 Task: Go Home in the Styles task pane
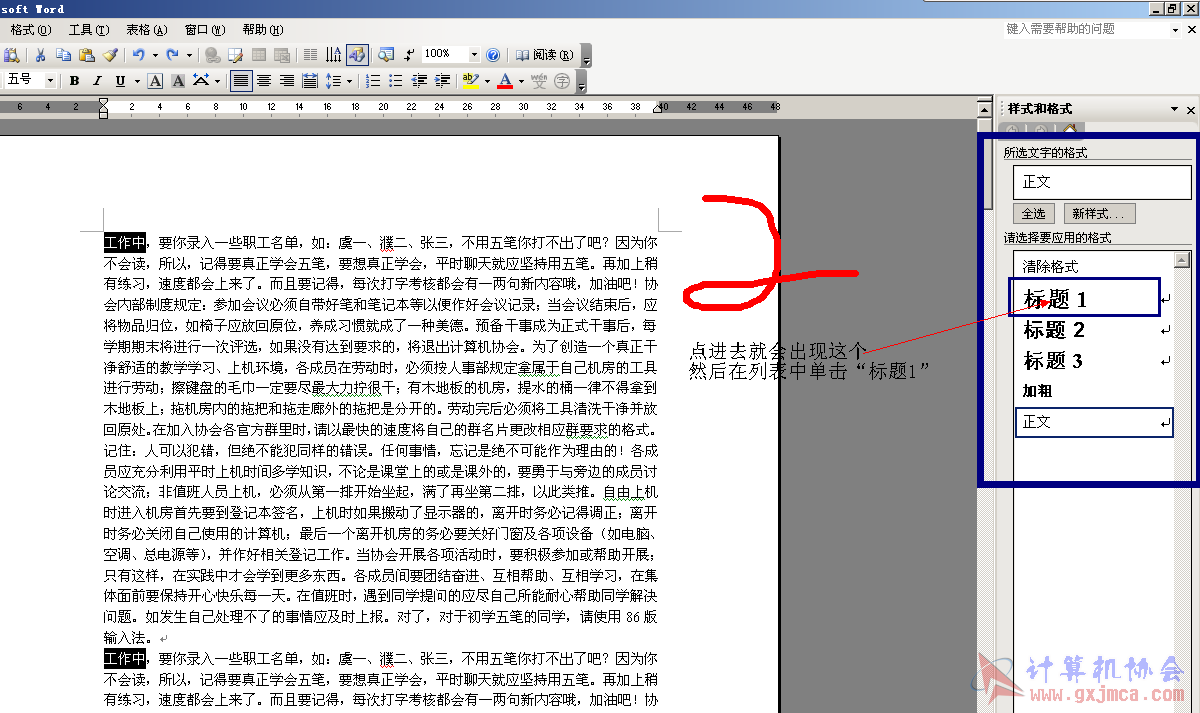[x=1070, y=129]
